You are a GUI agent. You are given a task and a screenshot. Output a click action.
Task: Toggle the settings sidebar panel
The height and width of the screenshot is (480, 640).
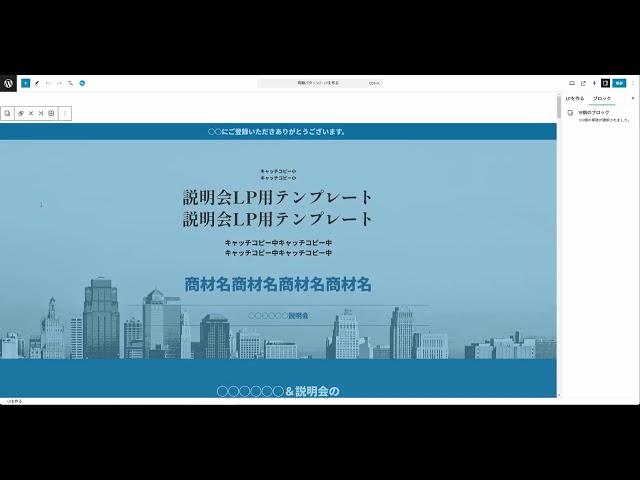tap(605, 83)
